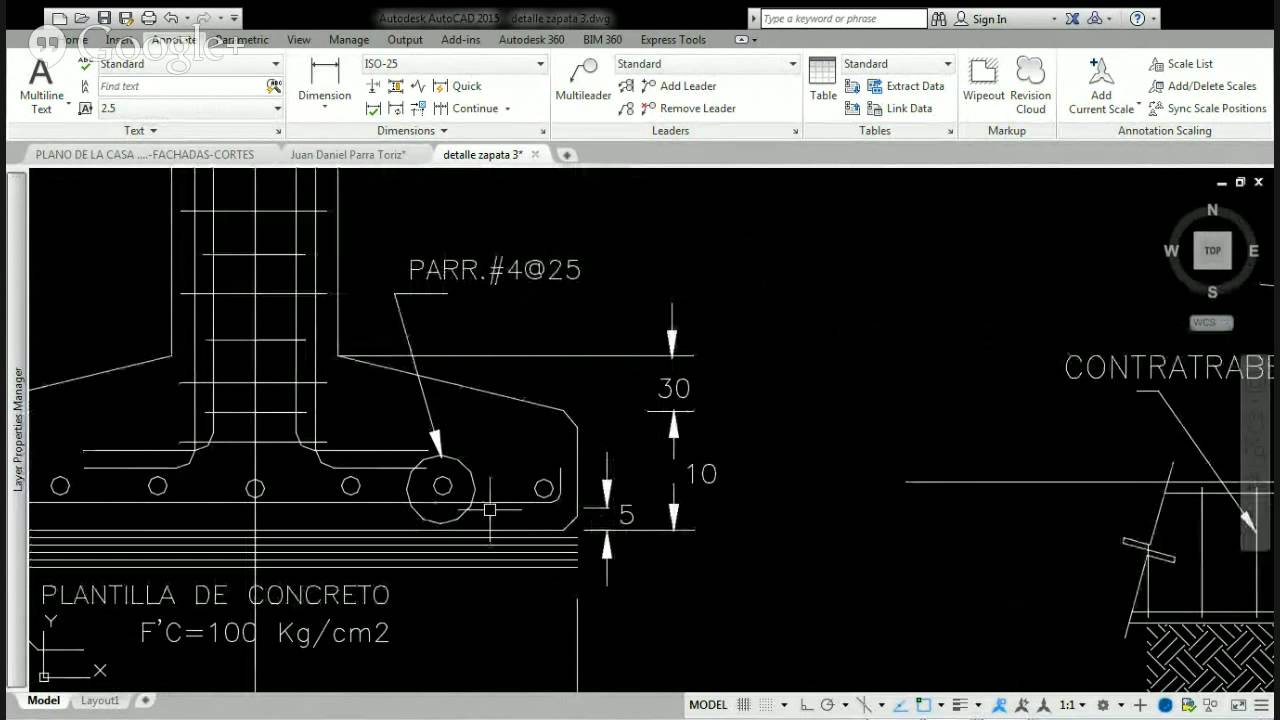This screenshot has width=1280, height=720.
Task: Open the 1:1 annotation scale dropdown
Action: (x=1073, y=705)
